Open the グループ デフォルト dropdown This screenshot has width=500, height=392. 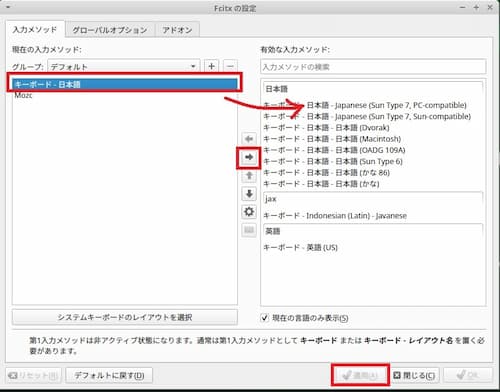124,66
